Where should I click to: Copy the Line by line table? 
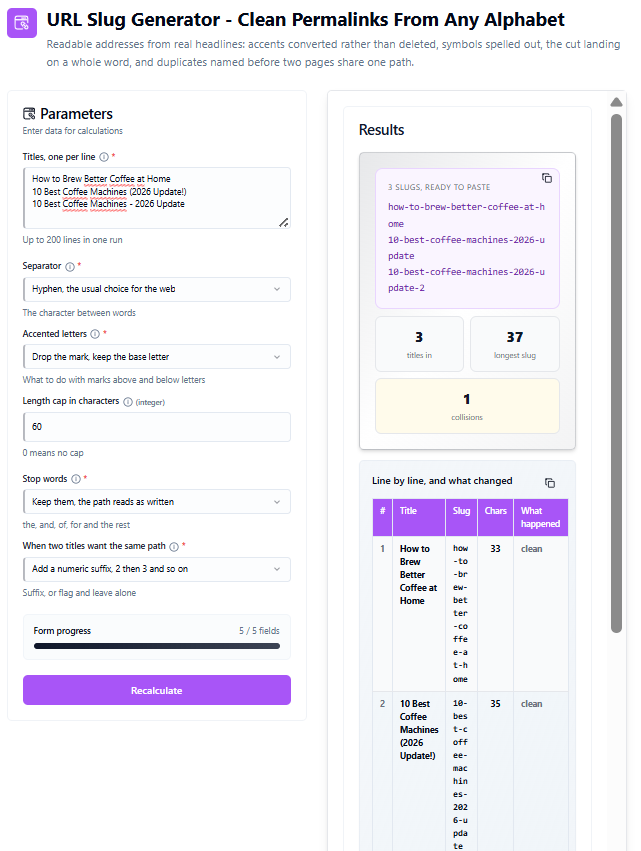(x=550, y=482)
